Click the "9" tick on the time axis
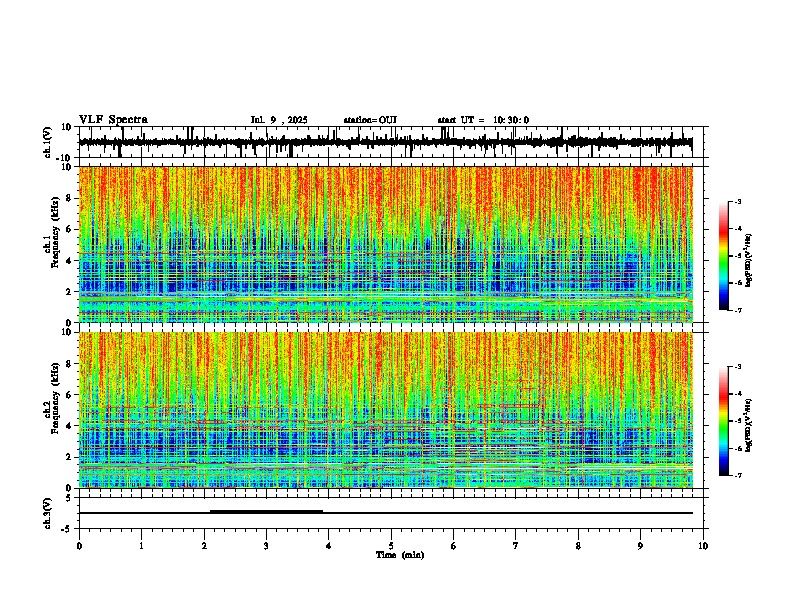The height and width of the screenshot is (612, 792). point(640,546)
